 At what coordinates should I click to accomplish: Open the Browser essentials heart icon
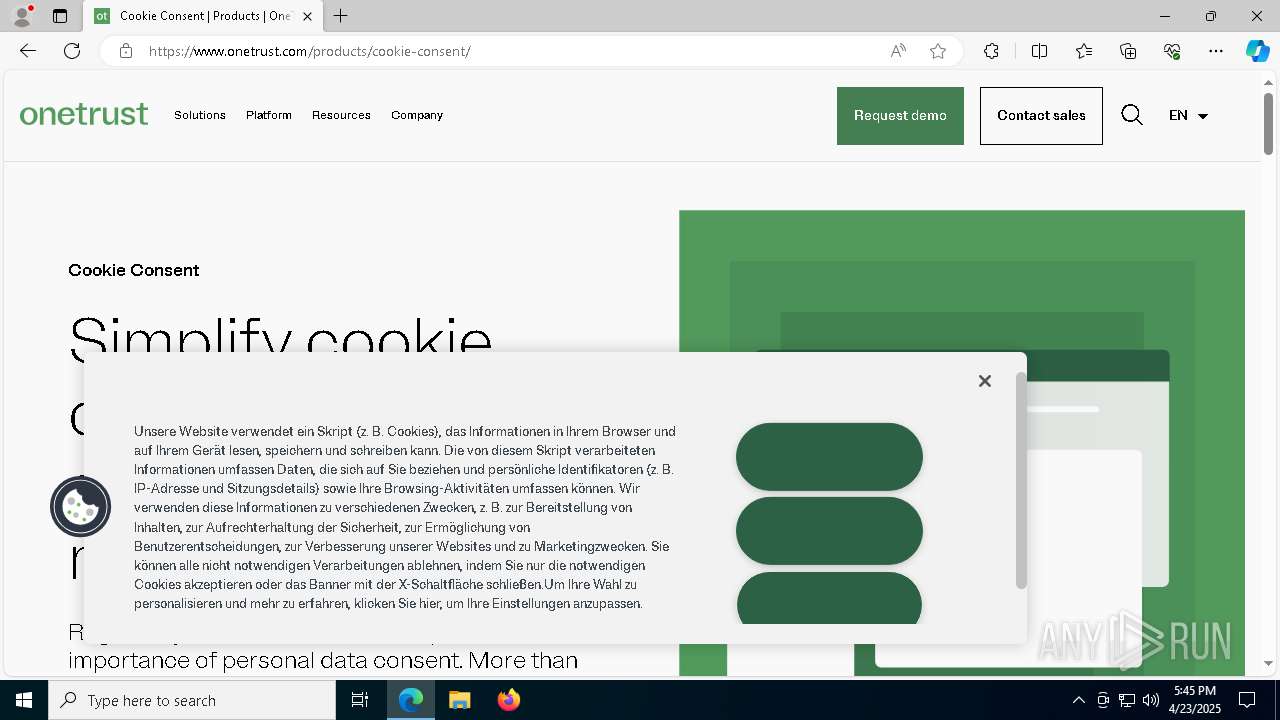tap(1172, 51)
